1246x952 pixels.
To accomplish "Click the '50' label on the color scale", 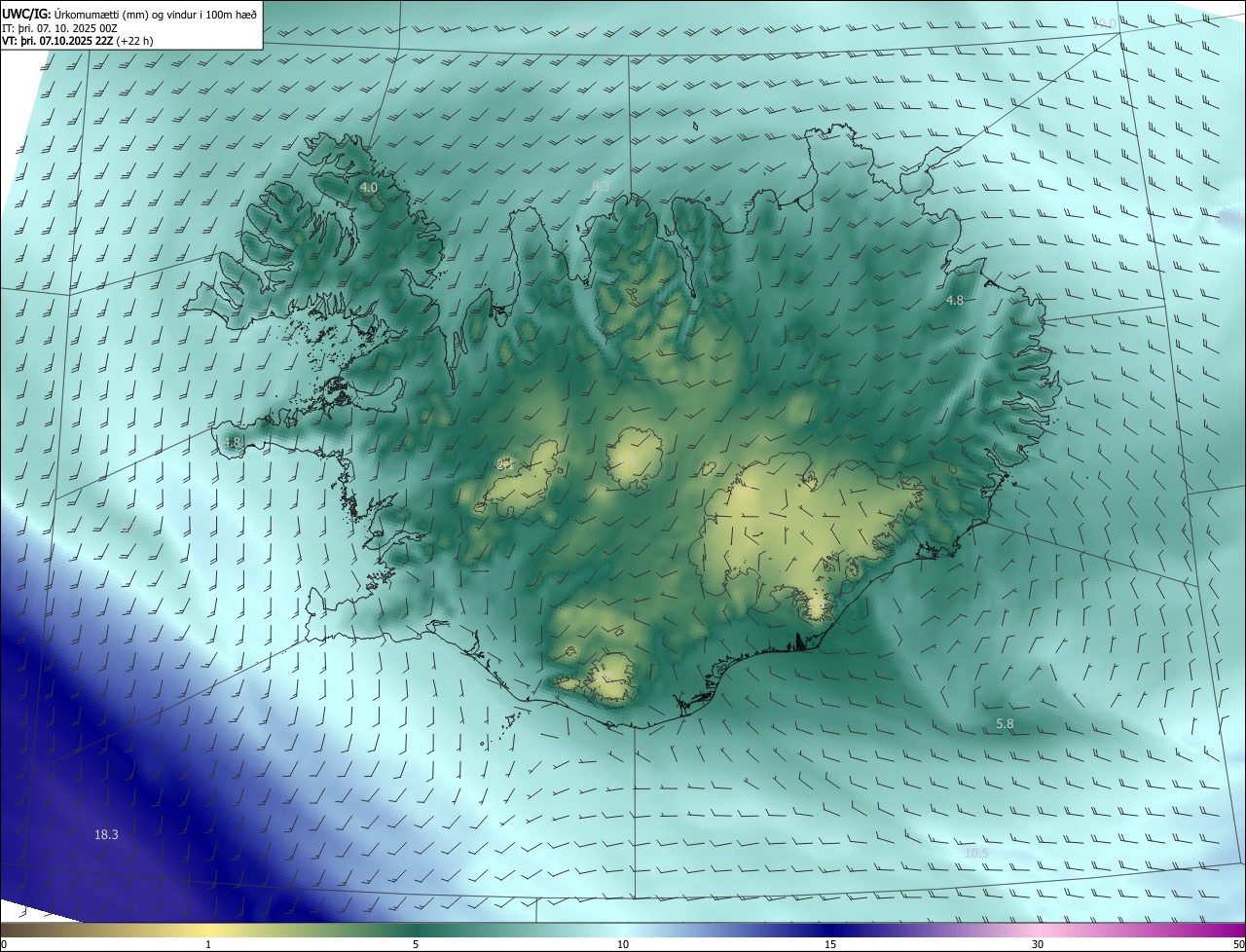I will [x=1238, y=944].
